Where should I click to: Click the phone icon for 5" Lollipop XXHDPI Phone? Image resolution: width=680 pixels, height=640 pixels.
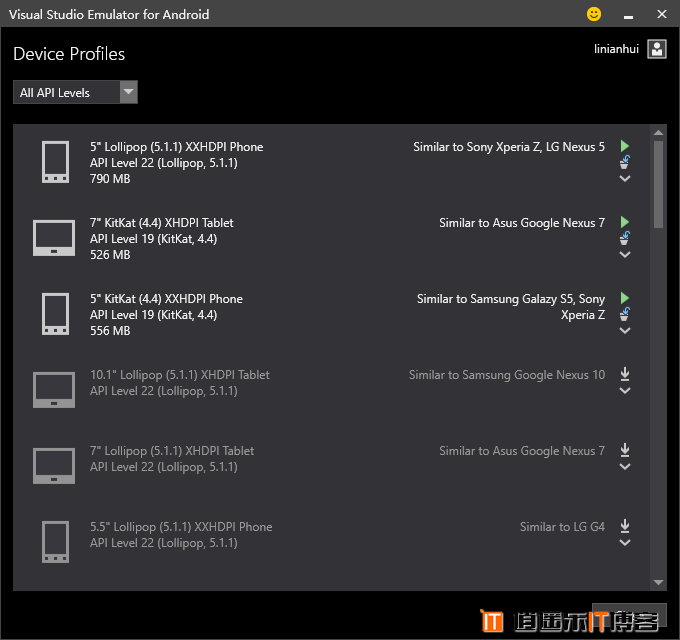(x=55, y=162)
